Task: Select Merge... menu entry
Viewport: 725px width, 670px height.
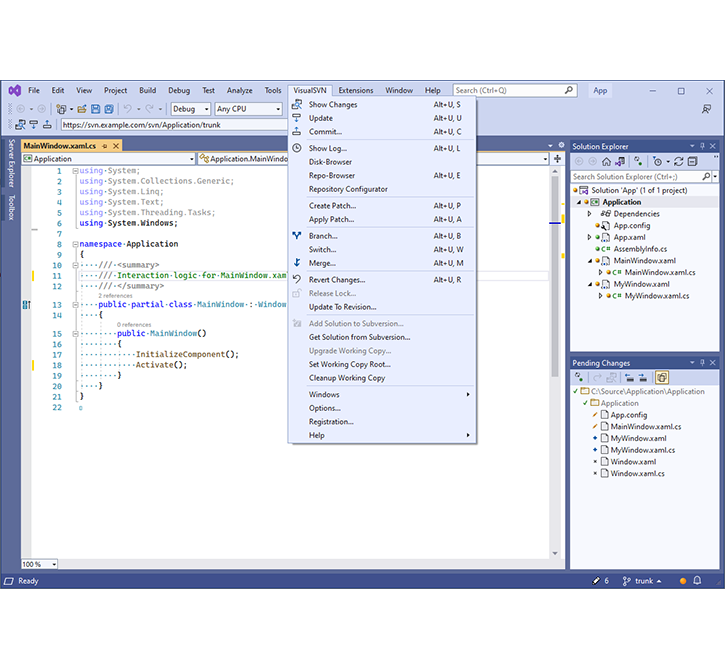Action: click(382, 263)
